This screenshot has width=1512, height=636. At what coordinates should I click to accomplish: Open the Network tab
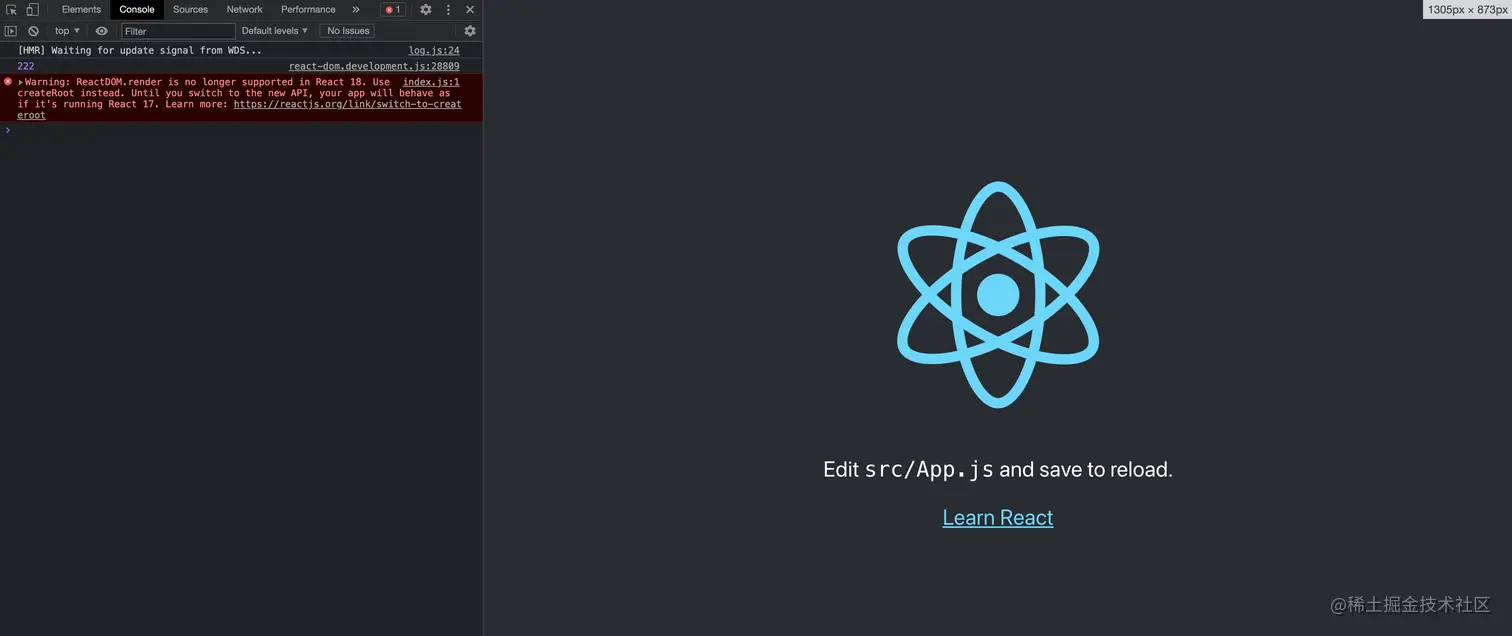(x=244, y=10)
